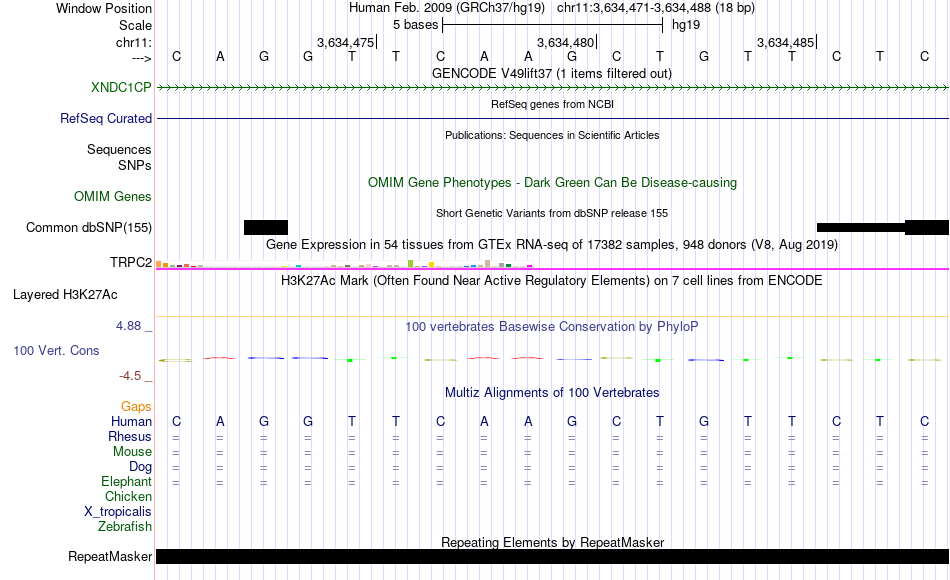The image size is (950, 580).
Task: Open the Layered H3K27Ac track label
Action: (65, 295)
